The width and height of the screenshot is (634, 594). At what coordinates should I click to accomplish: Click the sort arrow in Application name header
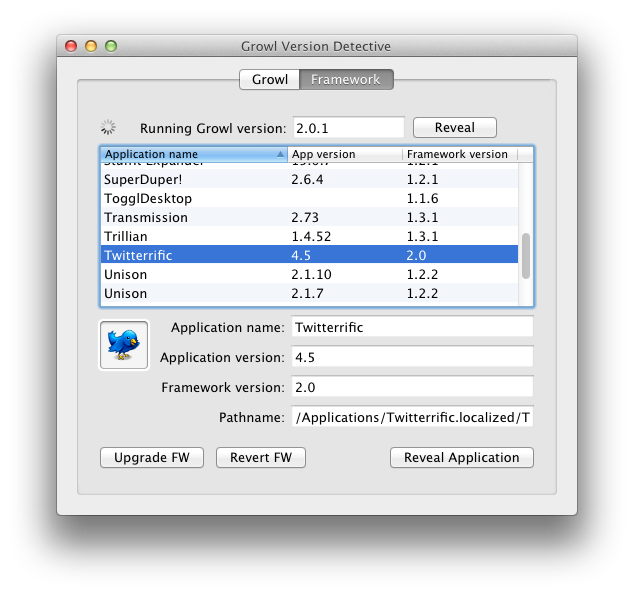click(280, 154)
